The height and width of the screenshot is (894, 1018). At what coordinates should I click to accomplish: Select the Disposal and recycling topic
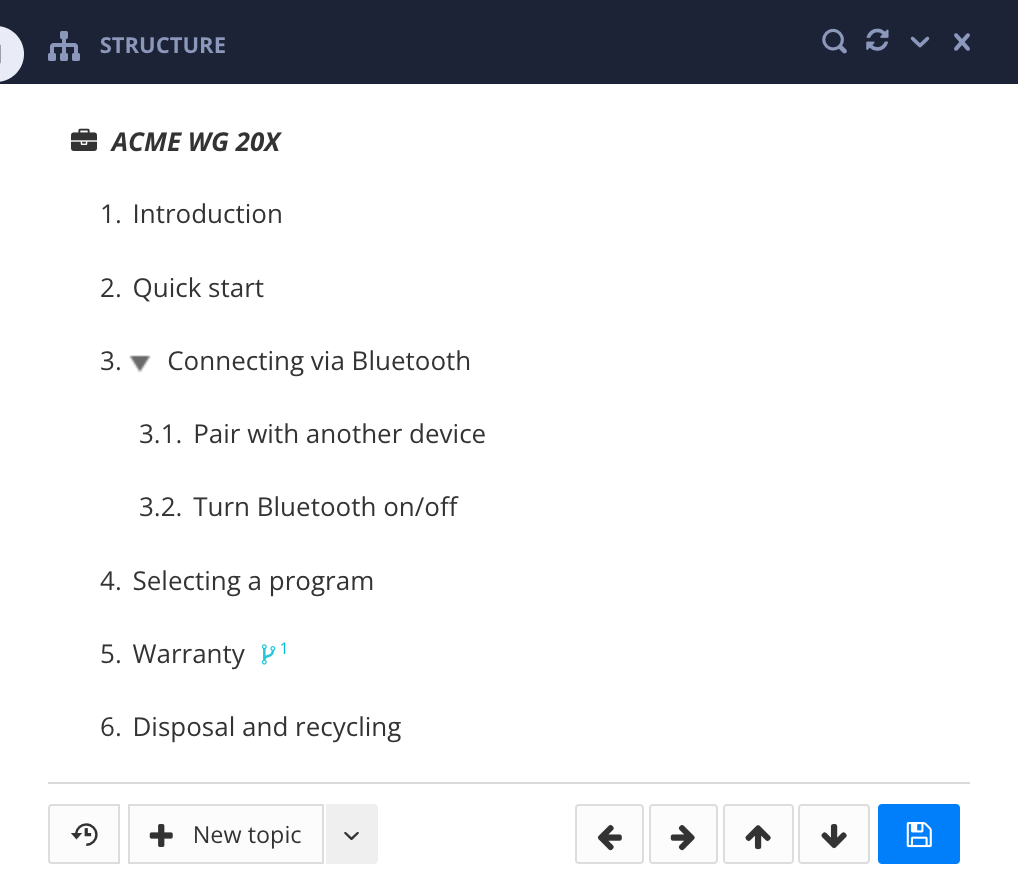[x=266, y=727]
